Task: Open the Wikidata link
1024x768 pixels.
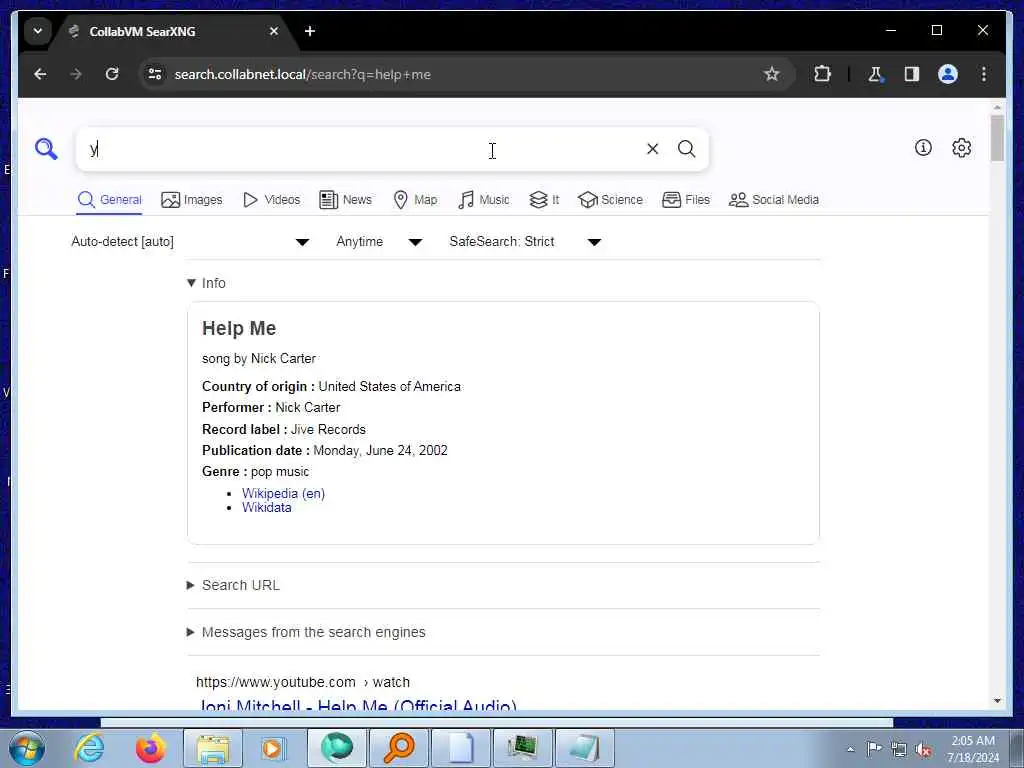Action: 266,507
